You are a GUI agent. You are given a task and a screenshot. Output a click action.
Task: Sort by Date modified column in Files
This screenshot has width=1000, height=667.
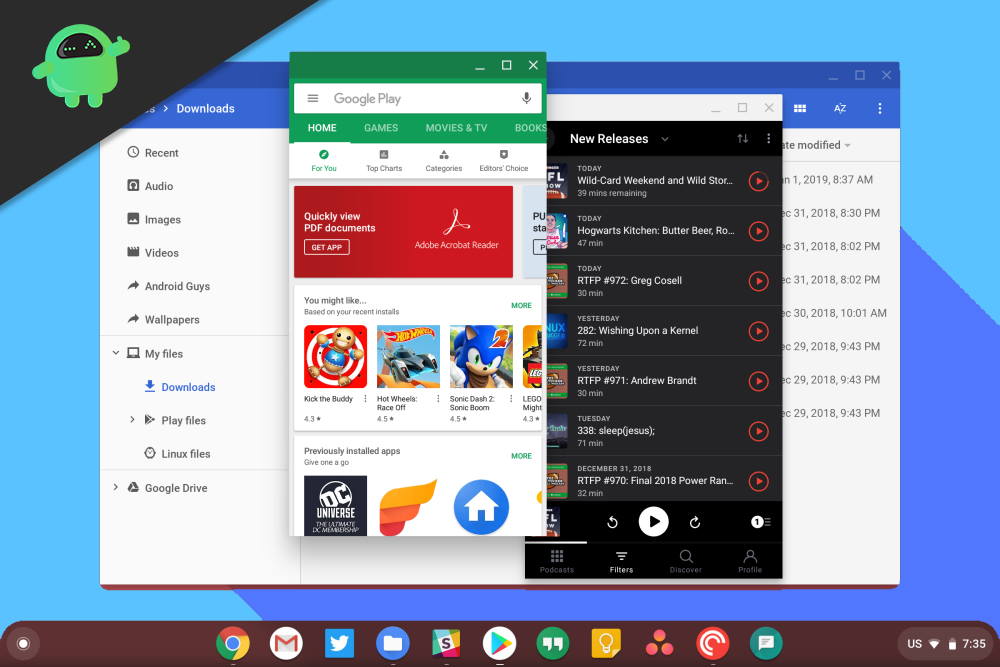tap(816, 145)
